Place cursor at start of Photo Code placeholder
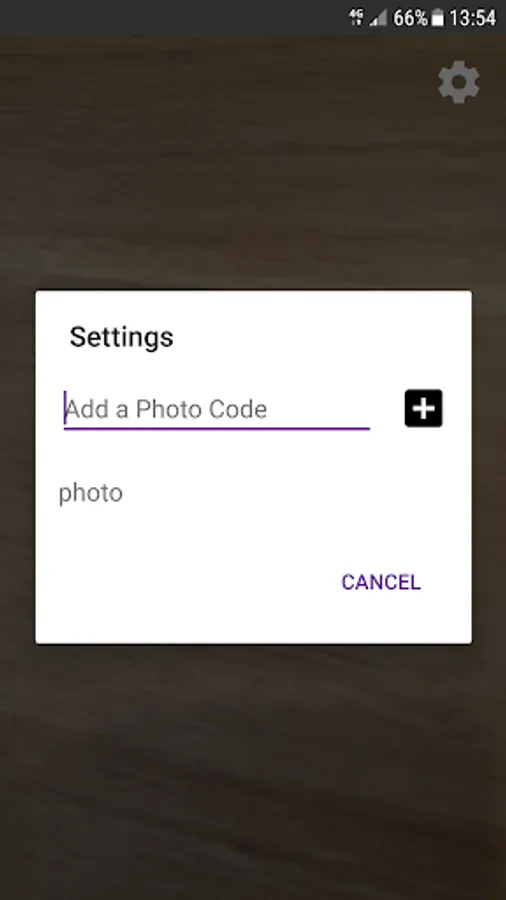 65,409
